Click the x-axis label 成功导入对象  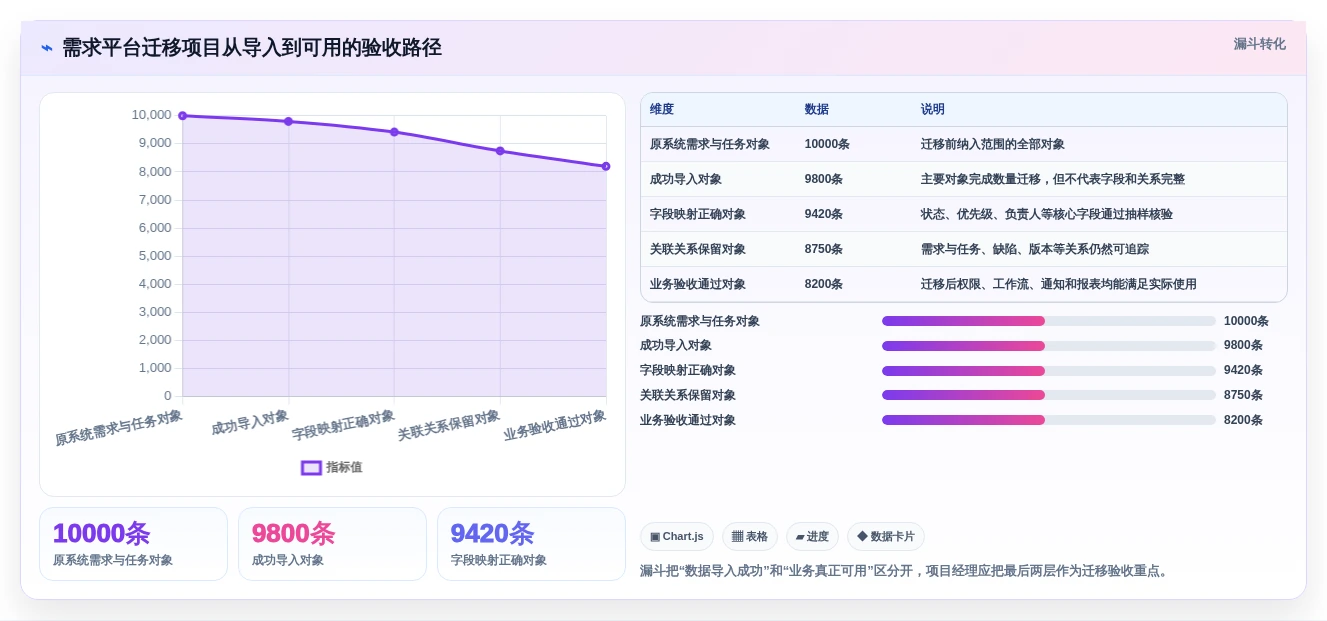click(x=250, y=422)
